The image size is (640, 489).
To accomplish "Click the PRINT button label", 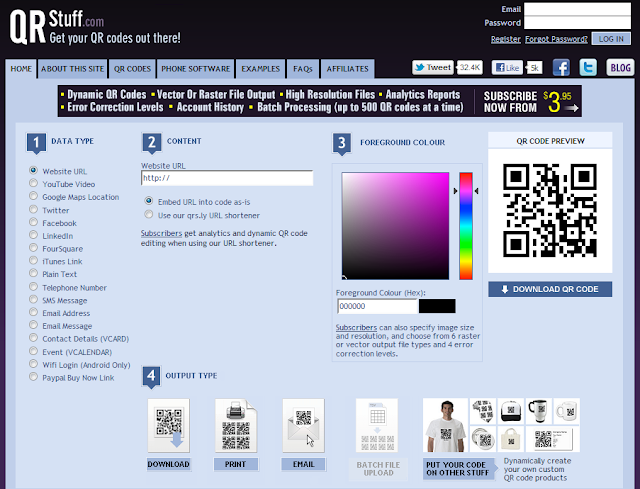I will pyautogui.click(x=236, y=464).
